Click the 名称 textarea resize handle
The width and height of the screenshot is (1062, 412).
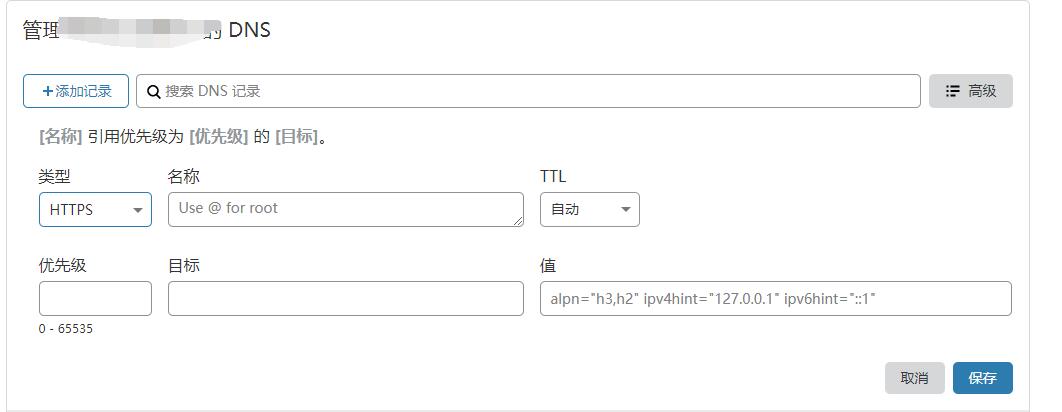[x=518, y=221]
